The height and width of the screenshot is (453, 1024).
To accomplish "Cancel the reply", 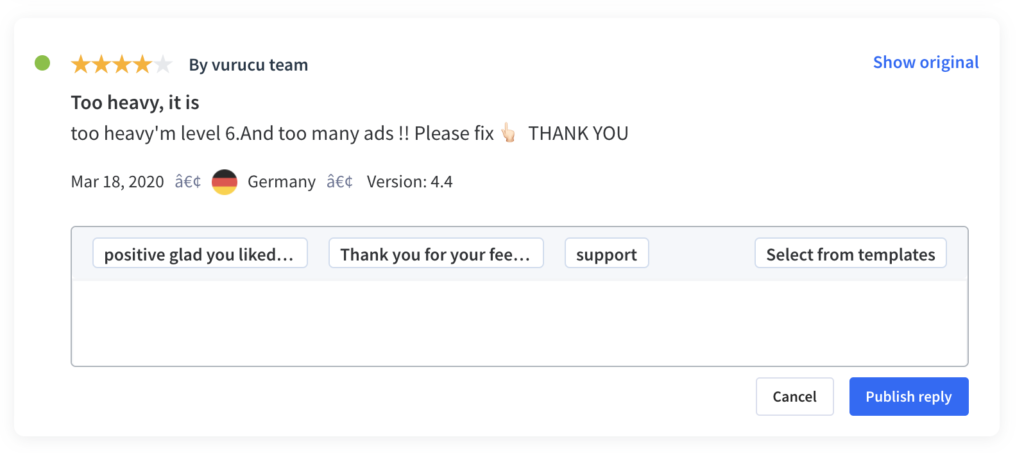I will 795,397.
